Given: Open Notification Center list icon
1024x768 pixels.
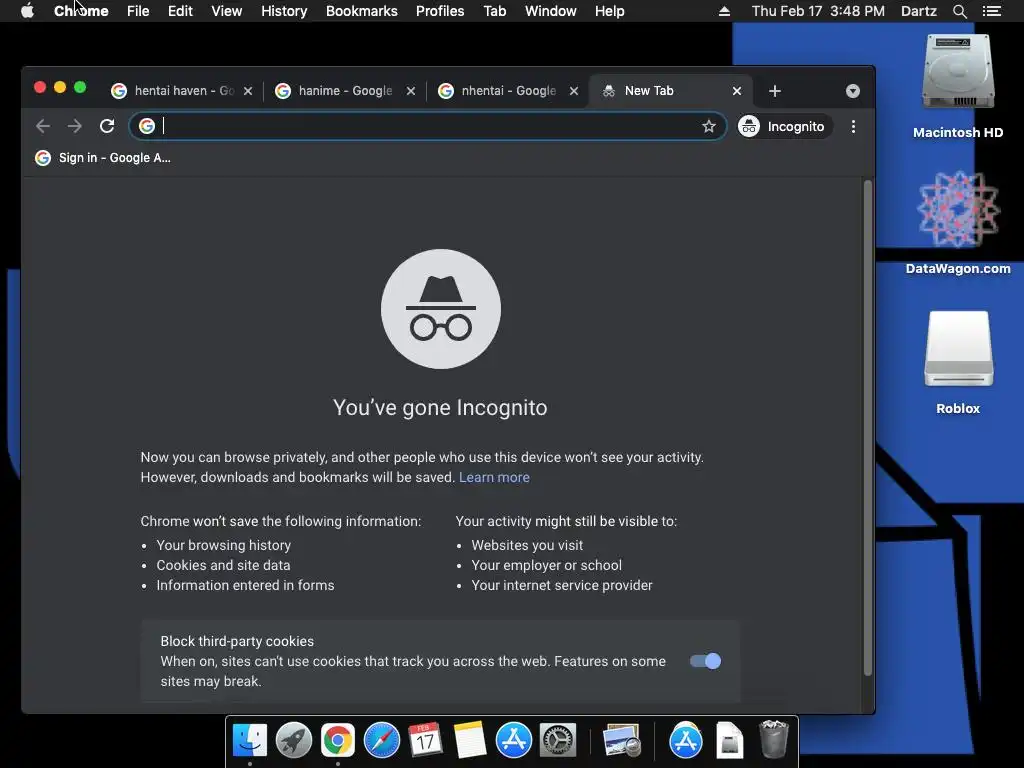Looking at the screenshot, I should click(x=991, y=11).
